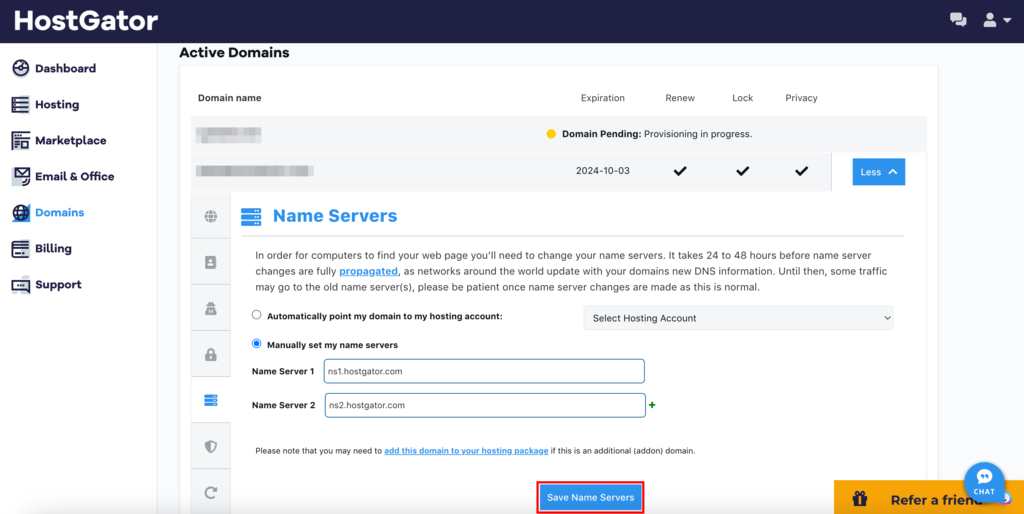Click the Name Servers heading icon

(251, 216)
